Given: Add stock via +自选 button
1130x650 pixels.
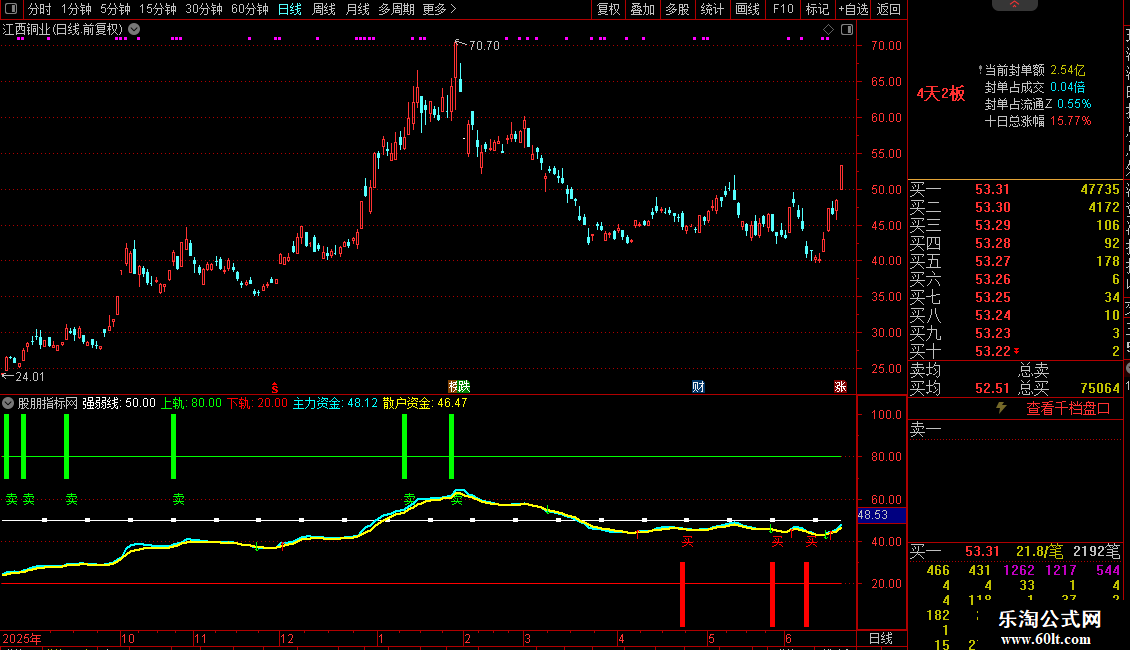Looking at the screenshot, I should (x=854, y=9).
